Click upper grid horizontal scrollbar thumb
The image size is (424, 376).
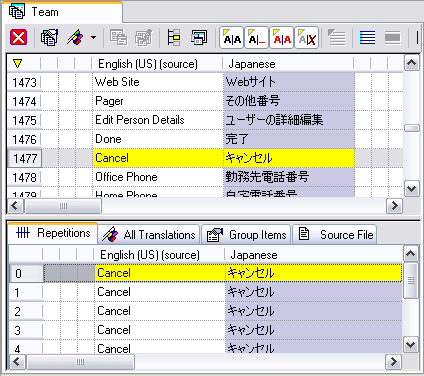63,206
